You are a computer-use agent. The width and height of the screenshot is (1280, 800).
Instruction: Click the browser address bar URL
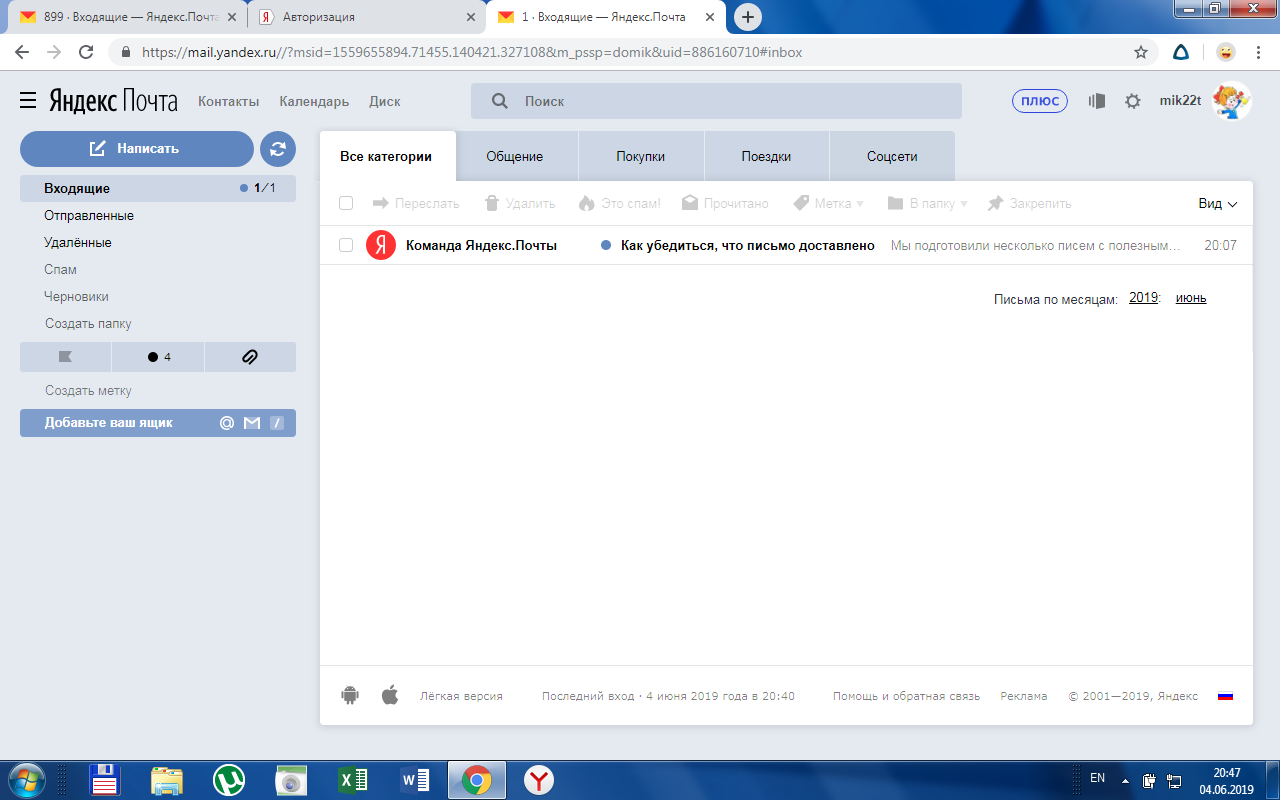pyautogui.click(x=472, y=52)
